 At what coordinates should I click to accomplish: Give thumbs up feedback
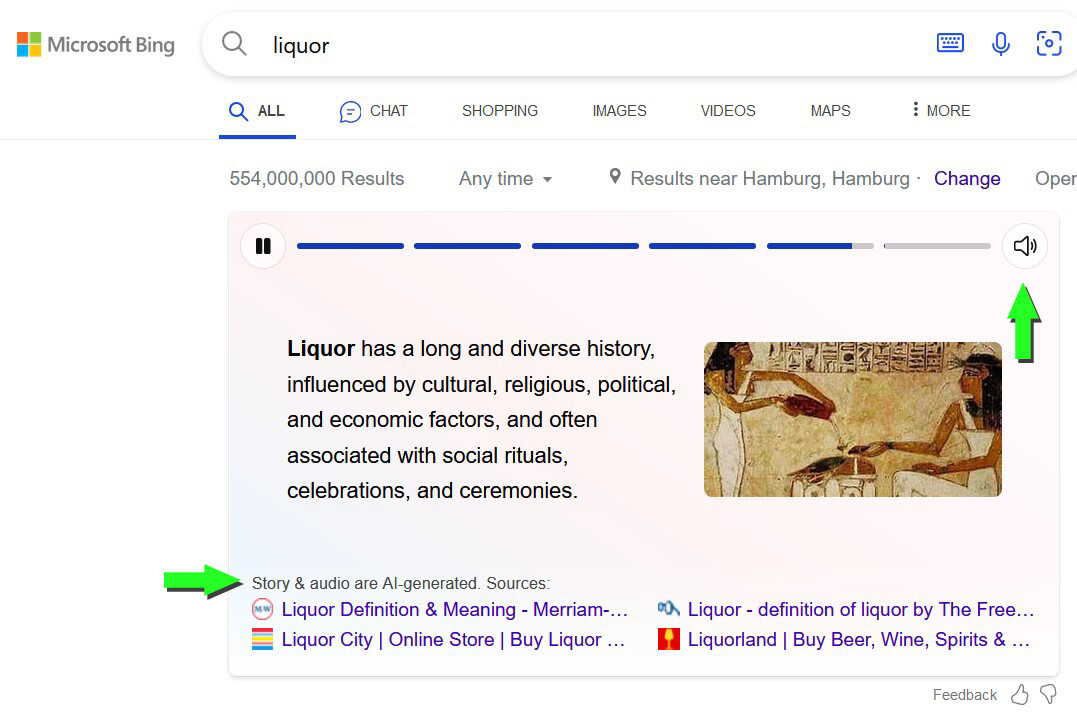click(x=1019, y=694)
